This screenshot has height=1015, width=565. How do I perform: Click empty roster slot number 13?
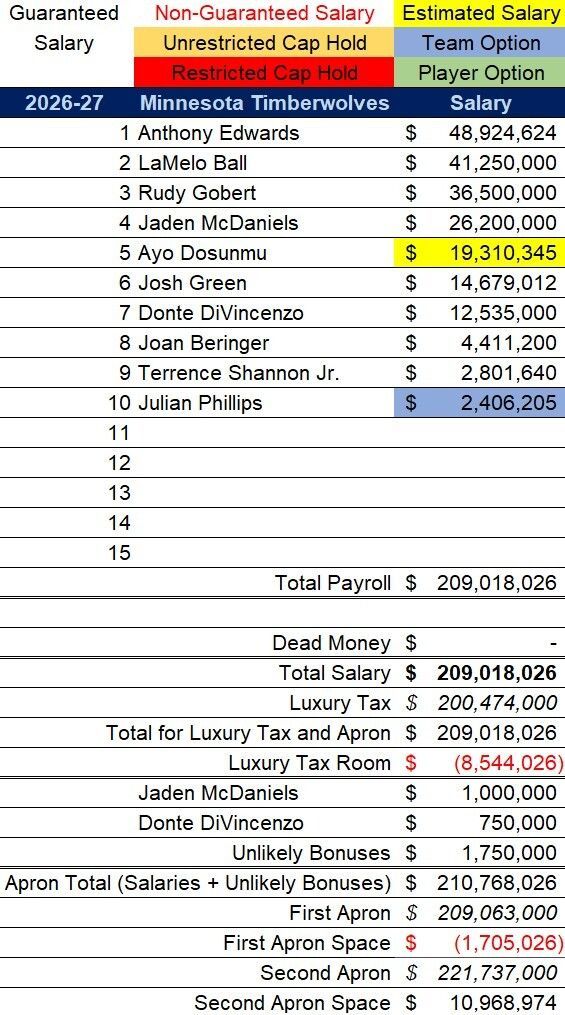120,493
